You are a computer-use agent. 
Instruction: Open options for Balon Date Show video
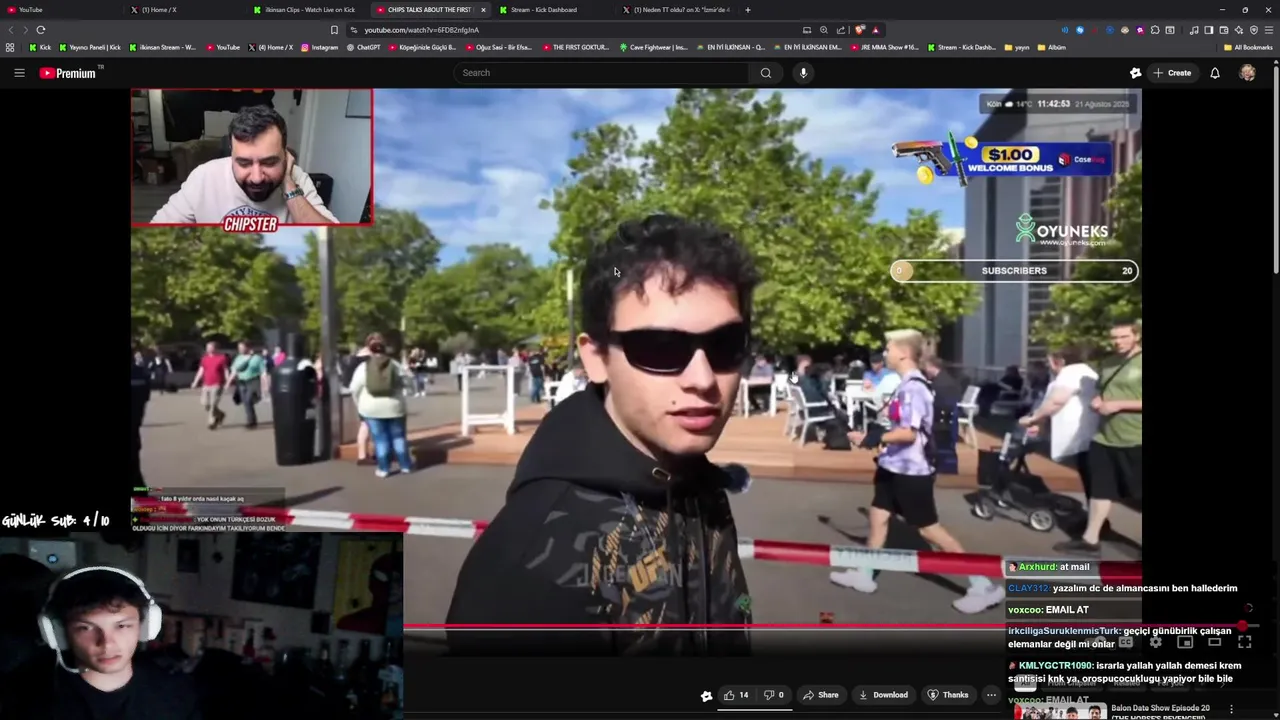pyautogui.click(x=1231, y=709)
